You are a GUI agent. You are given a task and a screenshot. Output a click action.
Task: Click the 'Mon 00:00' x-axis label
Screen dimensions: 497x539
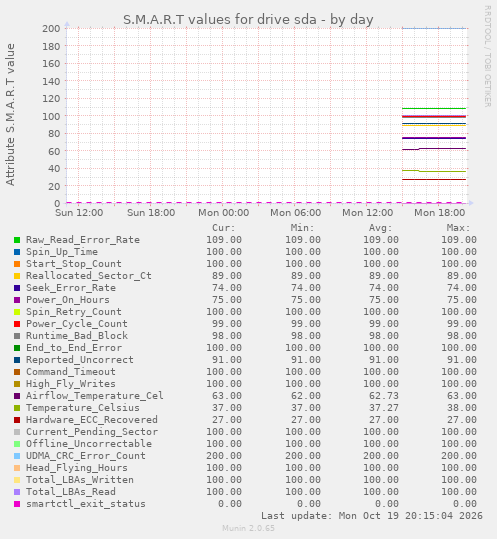pos(224,213)
